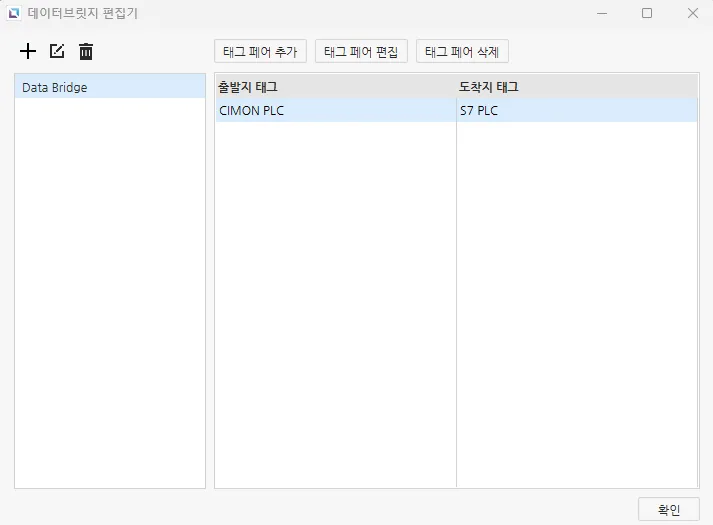Image resolution: width=713 pixels, height=525 pixels.
Task: Confirm with the 확인 button
Action: [668, 509]
